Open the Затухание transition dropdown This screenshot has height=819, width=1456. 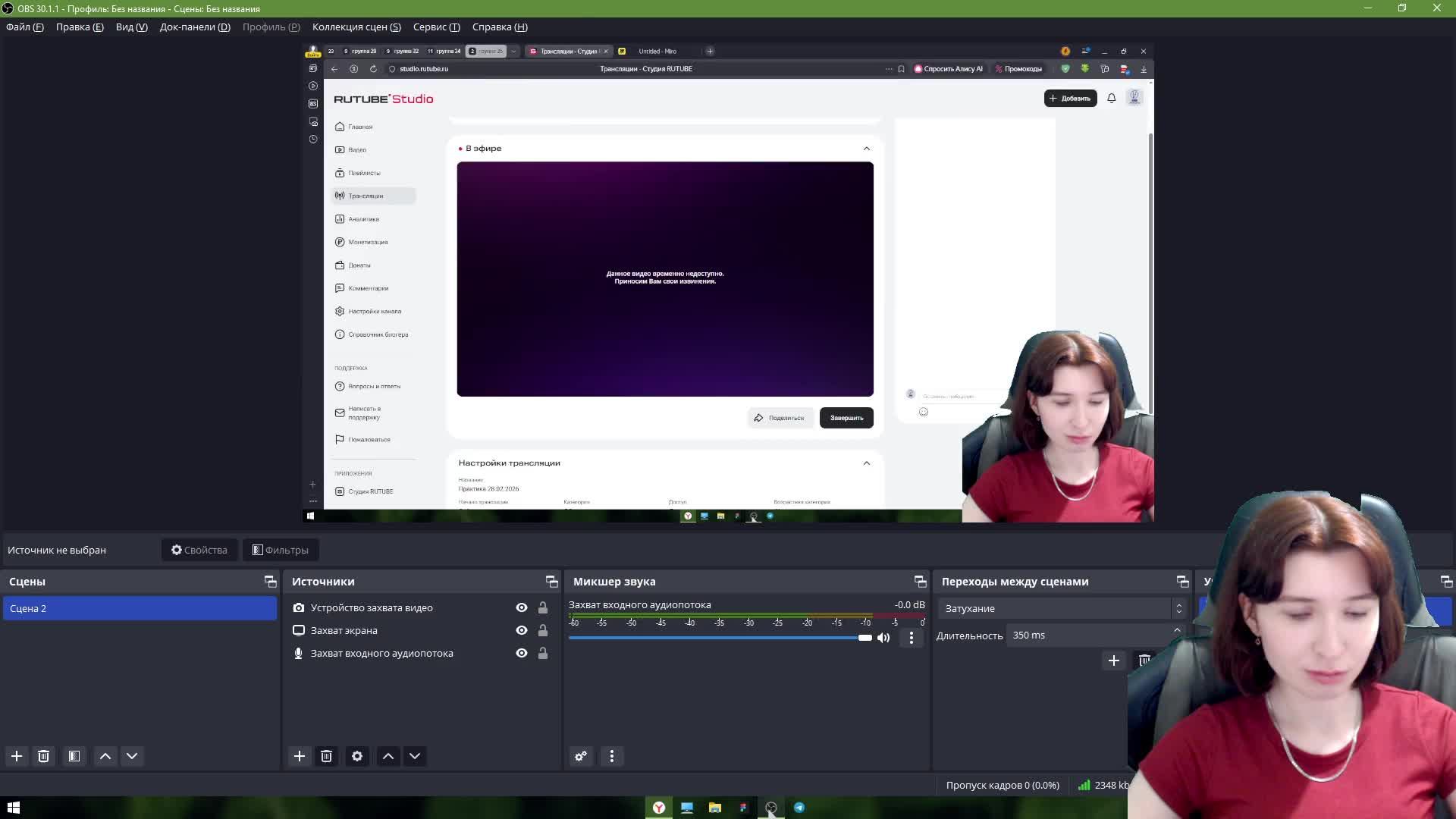1059,608
